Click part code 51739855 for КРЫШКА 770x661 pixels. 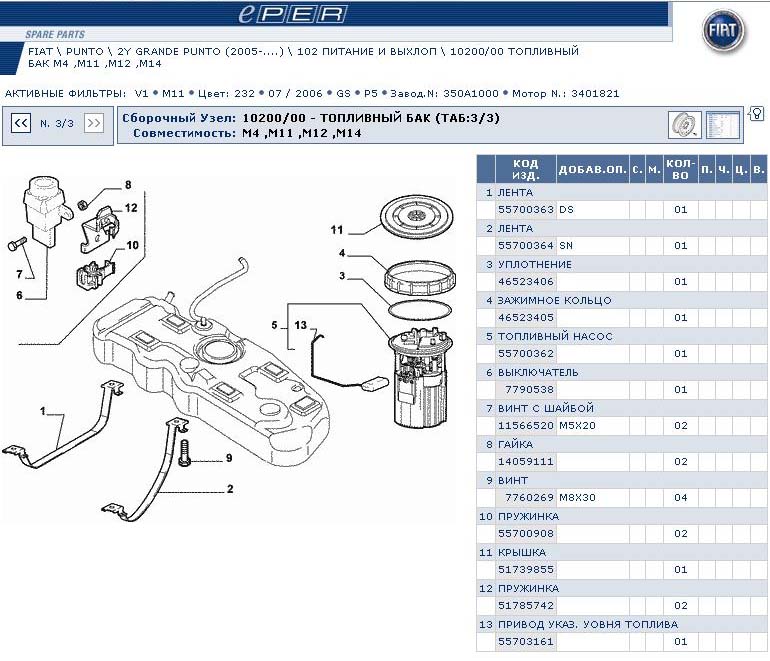point(526,570)
